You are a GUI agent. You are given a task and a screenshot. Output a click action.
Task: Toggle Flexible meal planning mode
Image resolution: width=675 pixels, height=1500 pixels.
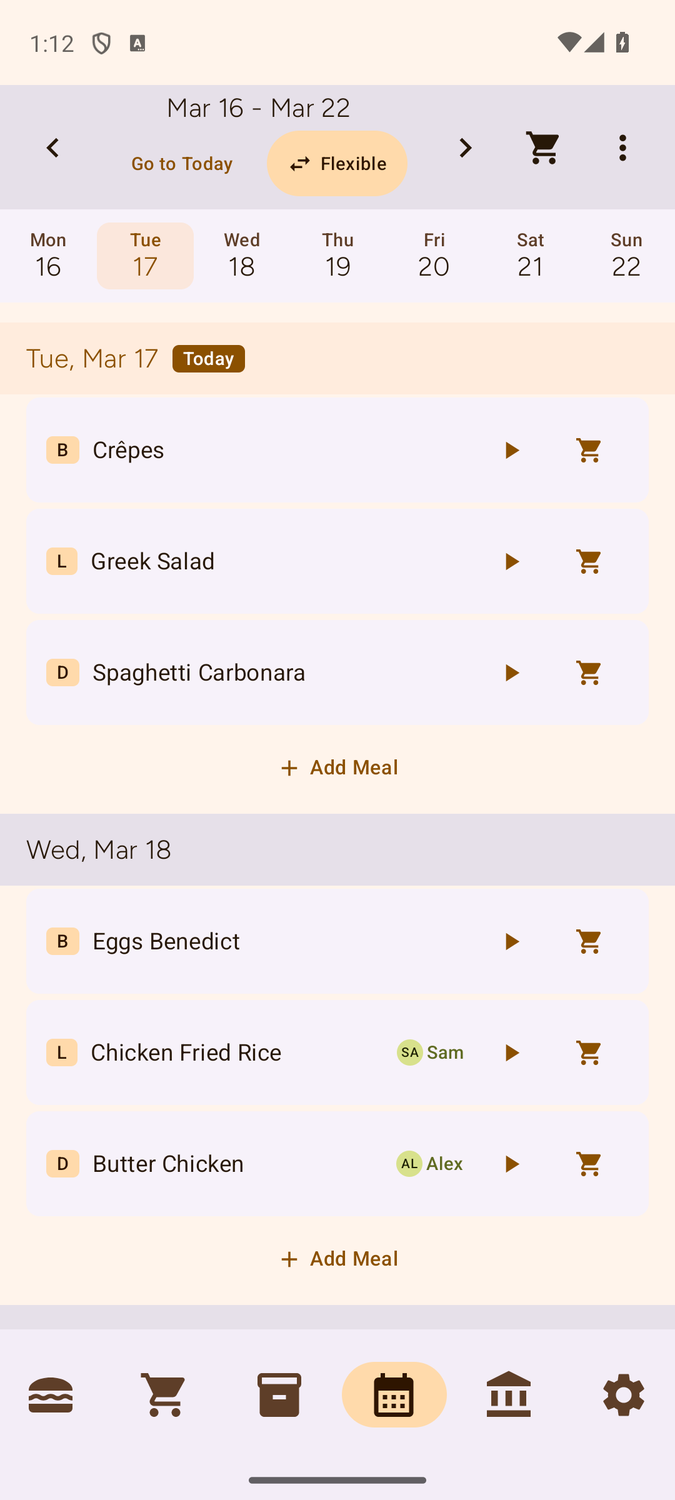tap(337, 163)
